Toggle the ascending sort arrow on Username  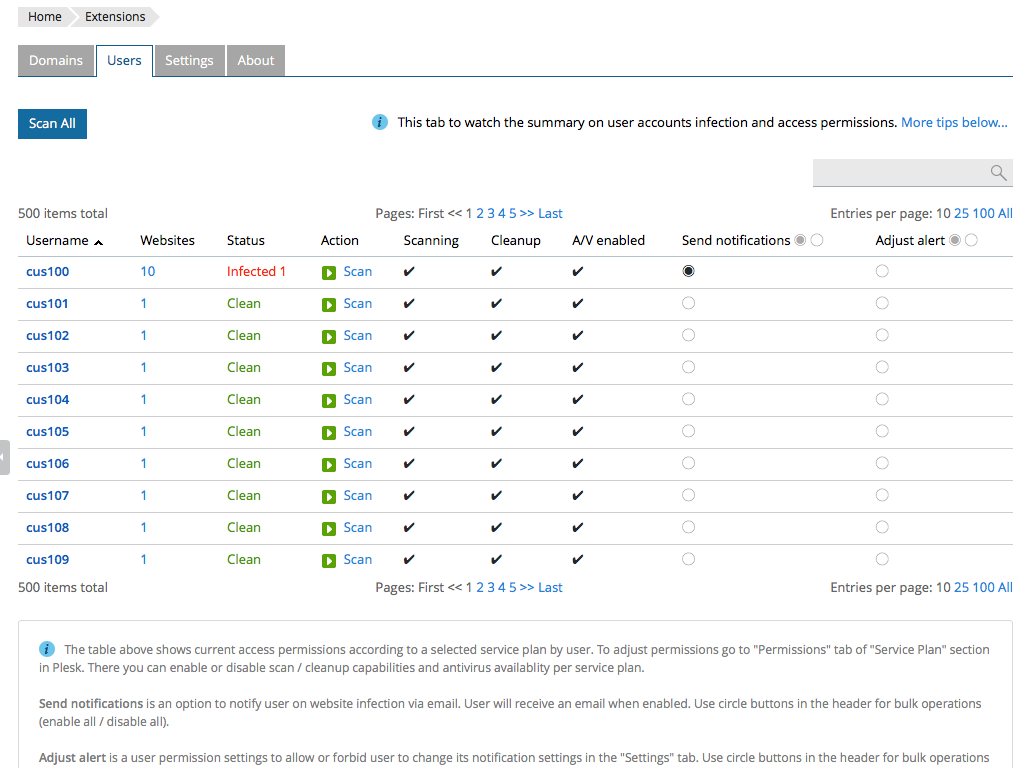[98, 241]
